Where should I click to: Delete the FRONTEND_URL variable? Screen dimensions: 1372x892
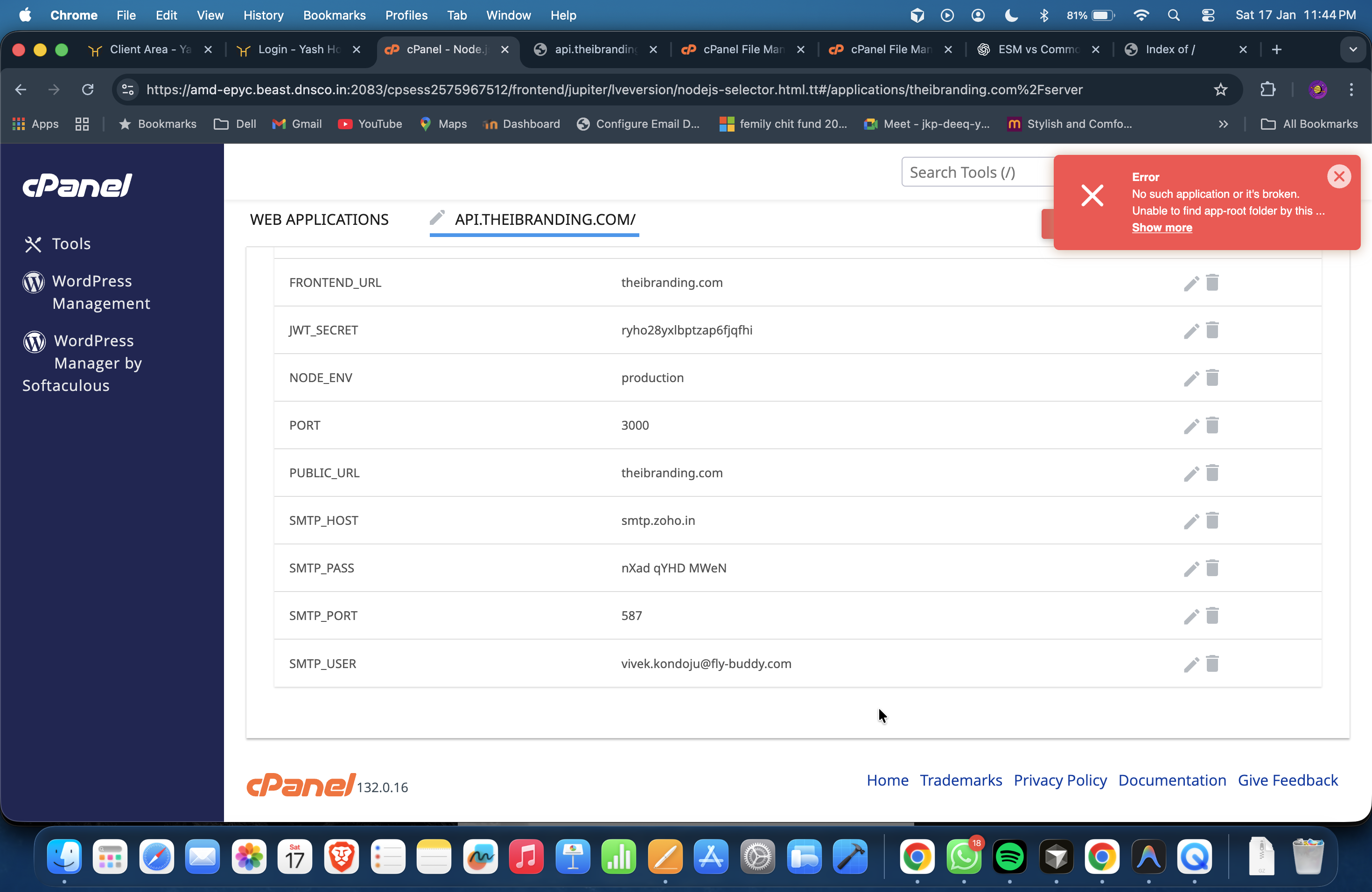[1212, 283]
